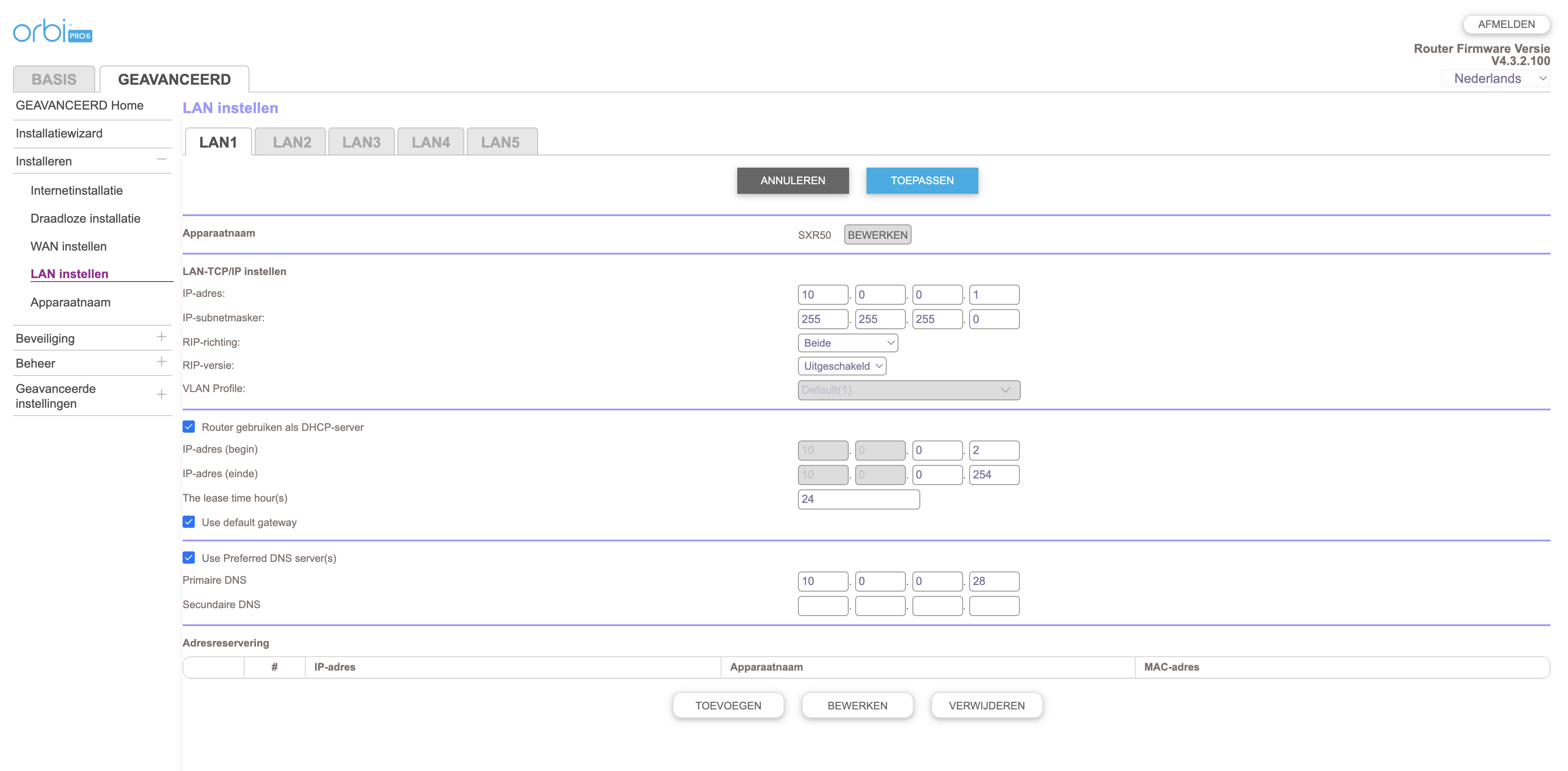Collapse the Installeren menu section
The height and width of the screenshot is (771, 1568).
click(x=161, y=159)
